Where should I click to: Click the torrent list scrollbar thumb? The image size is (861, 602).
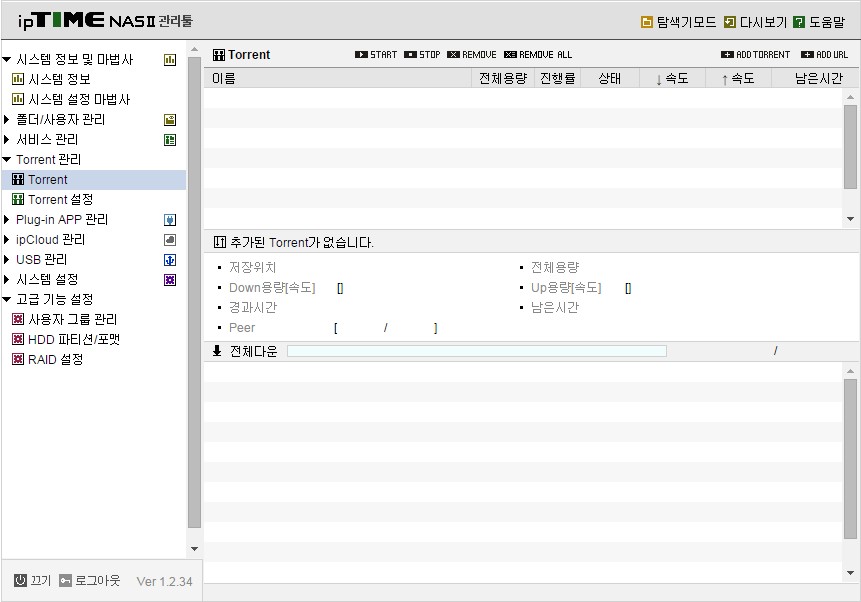tap(851, 147)
